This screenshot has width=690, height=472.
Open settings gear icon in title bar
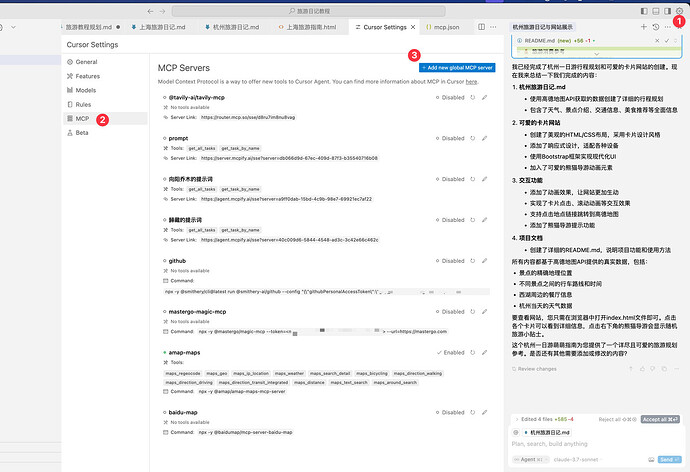pos(679,11)
